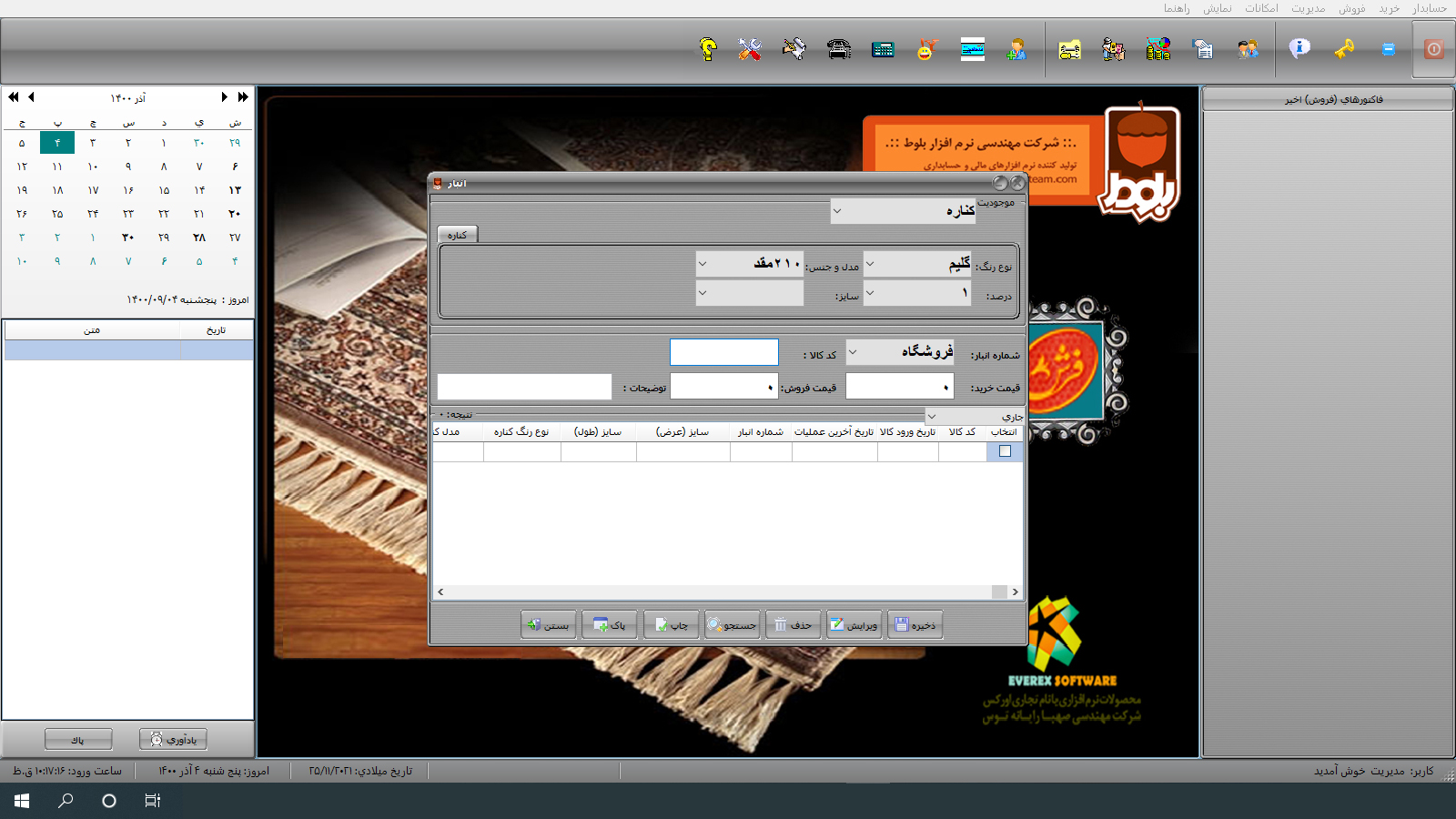Image resolution: width=1456 pixels, height=819 pixels.
Task: Click the ذخیره (save) button
Action: click(915, 625)
